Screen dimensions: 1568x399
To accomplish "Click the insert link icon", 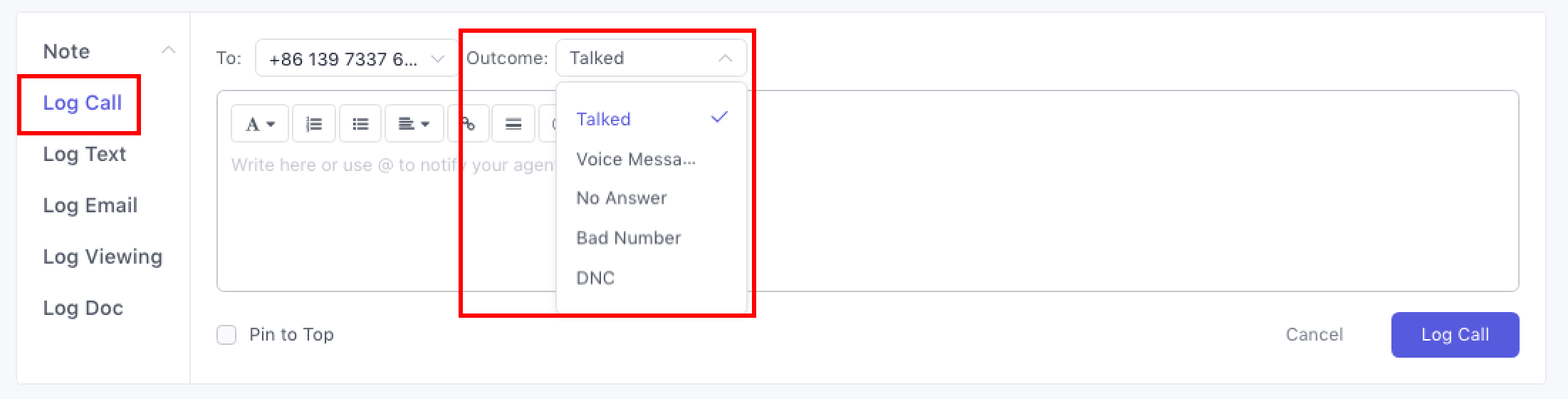I will (x=469, y=124).
